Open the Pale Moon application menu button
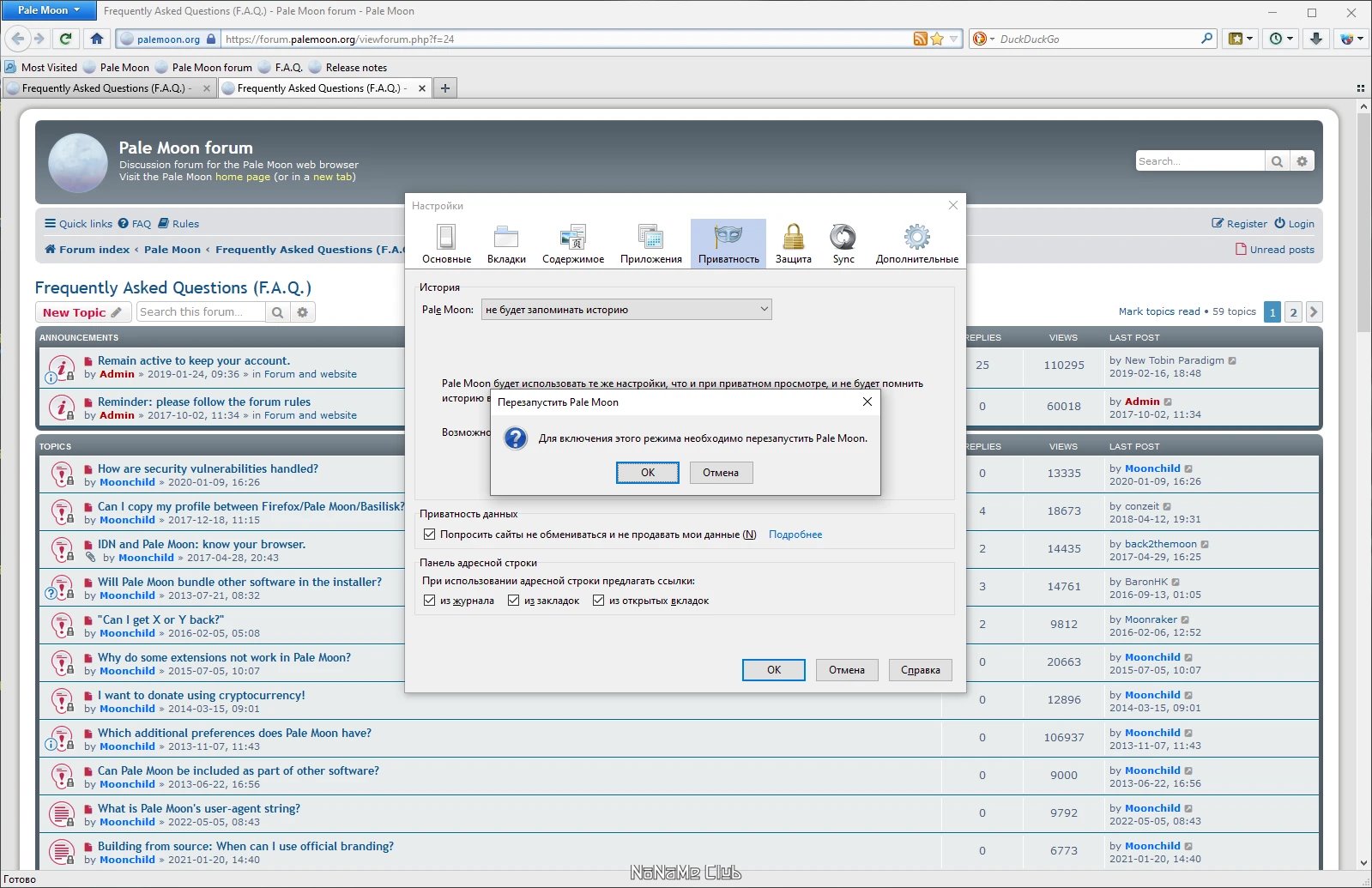Screen dimensions: 1372x888 pos(48,10)
